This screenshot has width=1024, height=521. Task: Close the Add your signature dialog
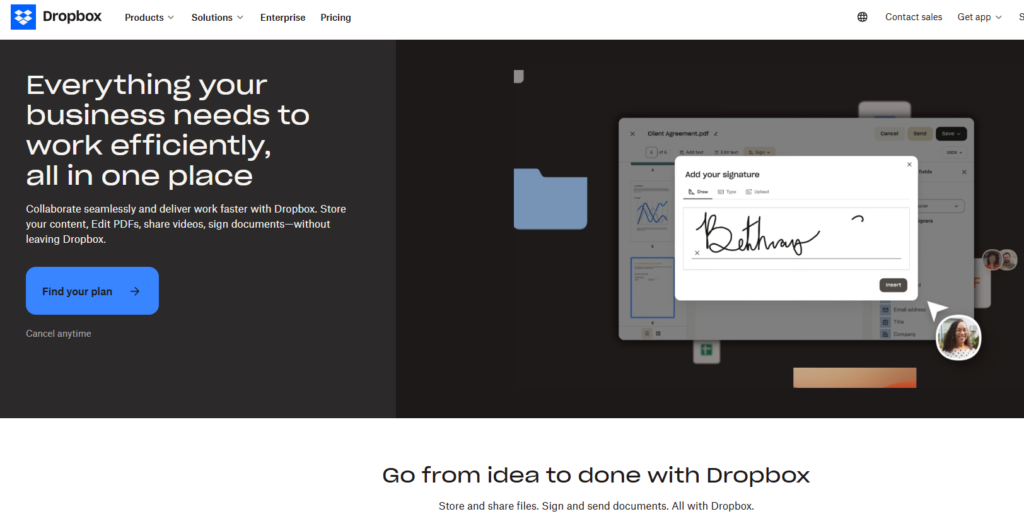tap(909, 164)
